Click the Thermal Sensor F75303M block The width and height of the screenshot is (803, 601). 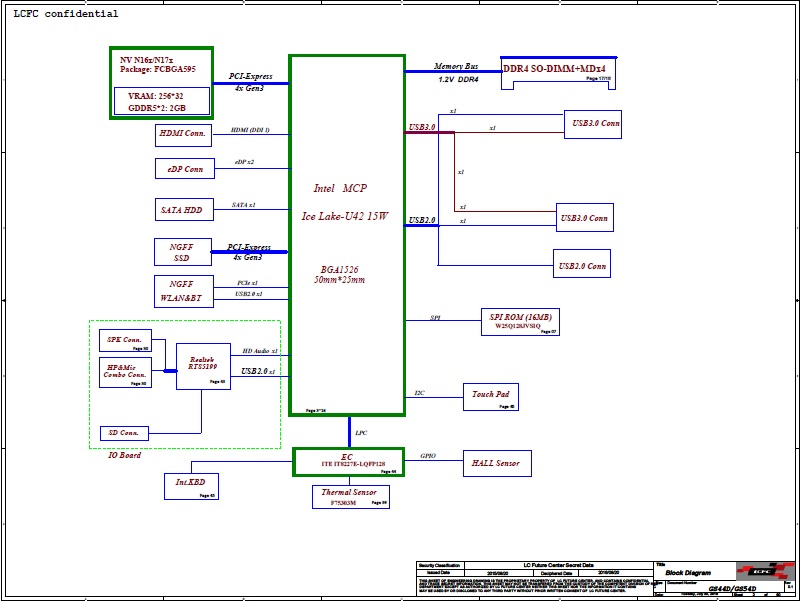pyautogui.click(x=351, y=497)
